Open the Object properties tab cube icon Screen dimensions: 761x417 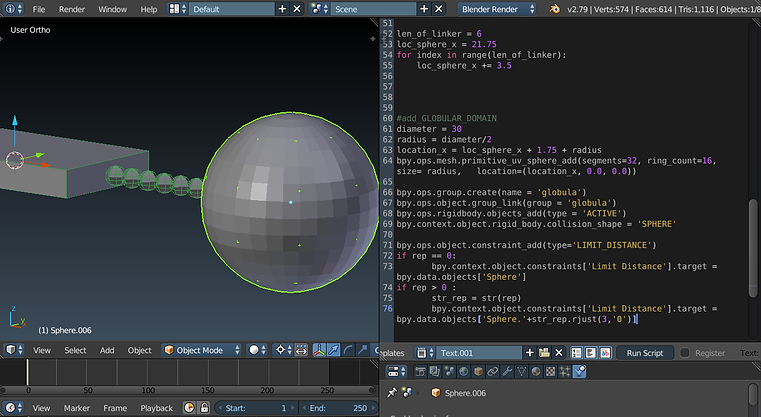click(478, 371)
